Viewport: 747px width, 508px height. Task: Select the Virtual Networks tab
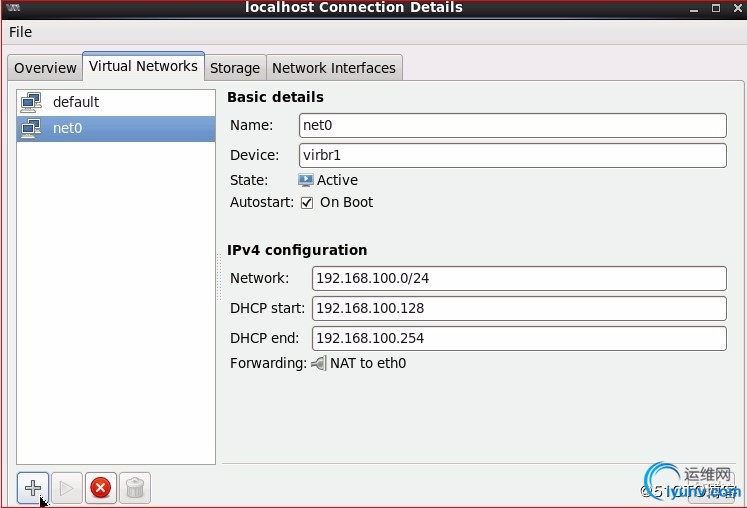pos(143,66)
